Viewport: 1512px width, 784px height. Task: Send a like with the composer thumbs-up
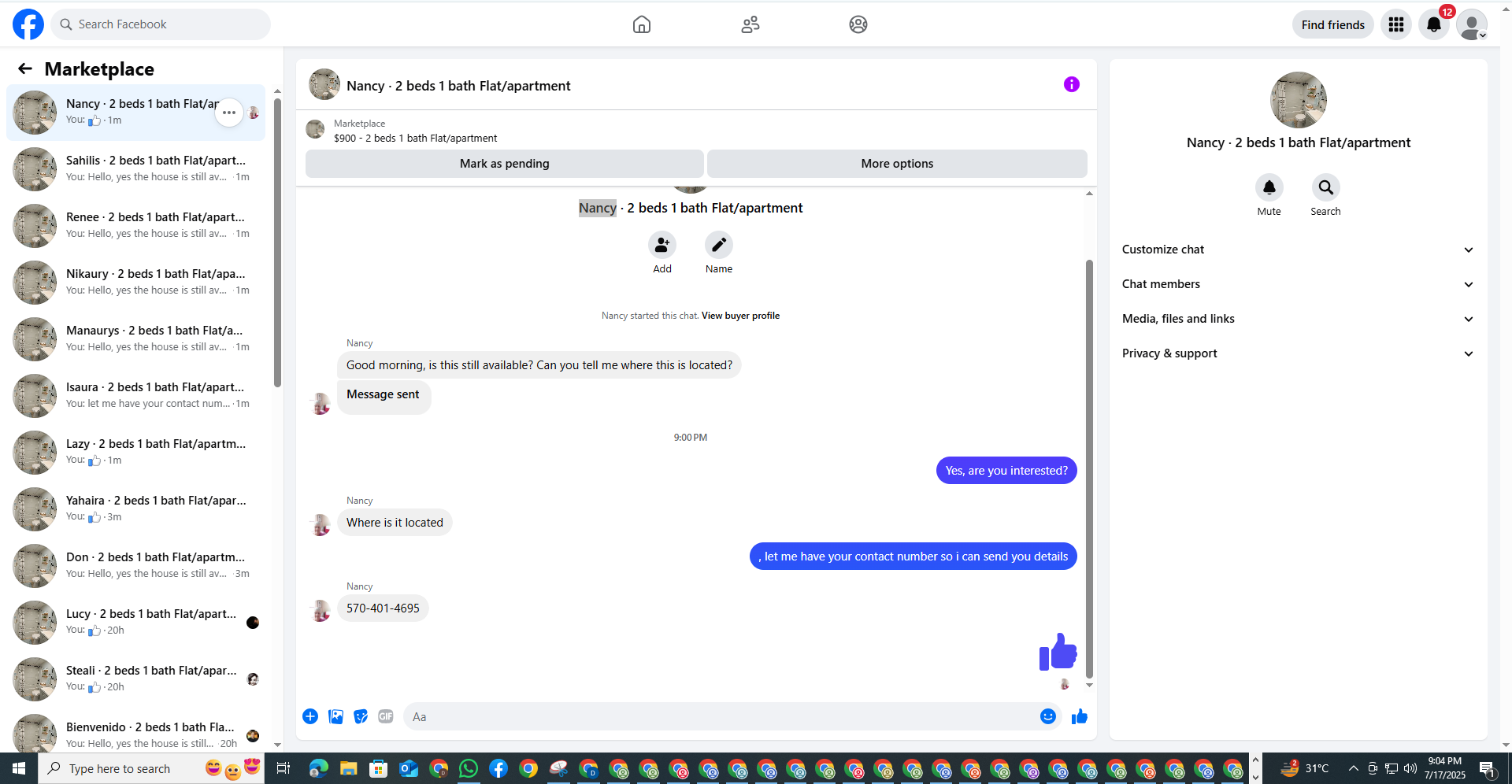(1080, 716)
